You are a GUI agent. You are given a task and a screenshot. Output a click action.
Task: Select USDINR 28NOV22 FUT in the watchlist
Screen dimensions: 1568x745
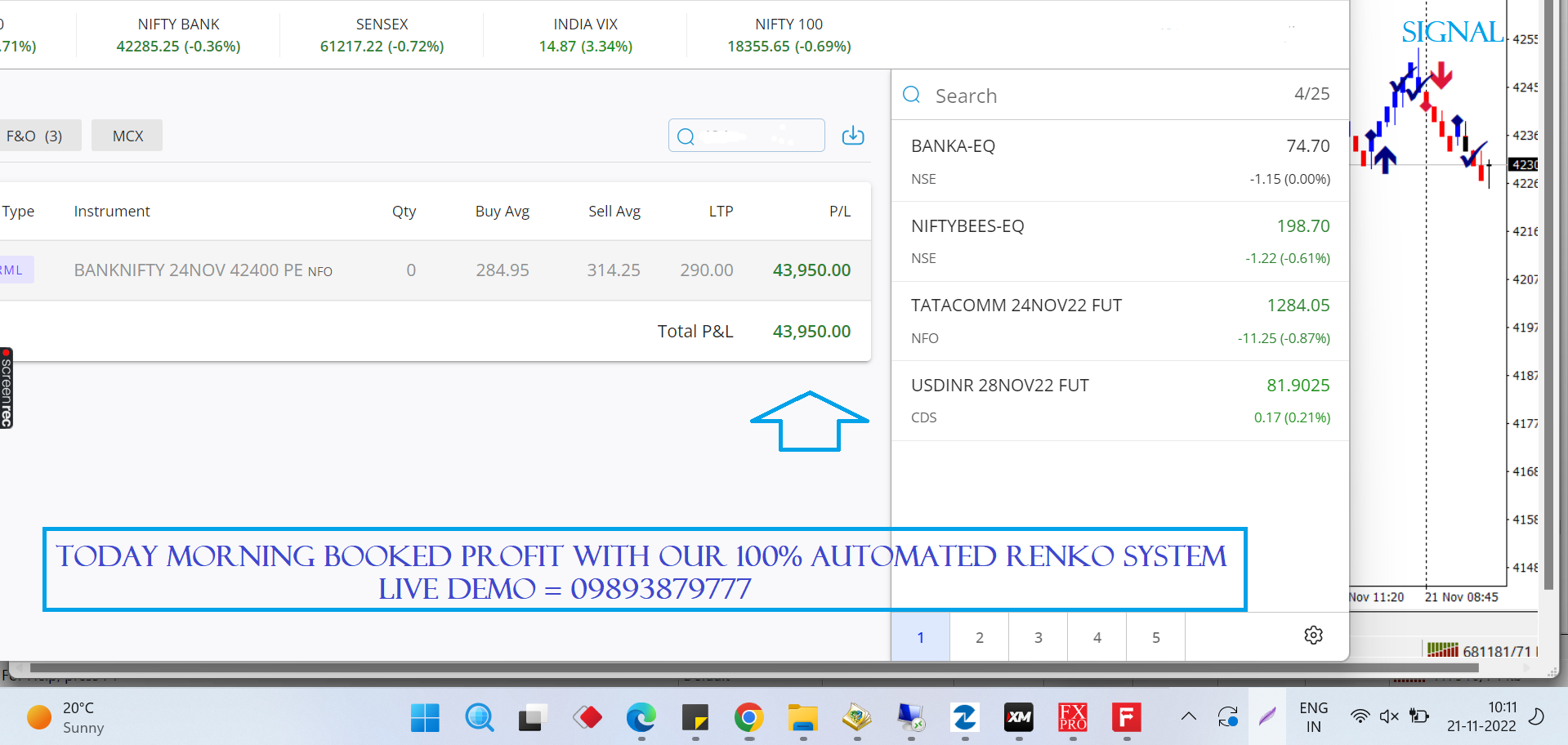pos(1120,401)
